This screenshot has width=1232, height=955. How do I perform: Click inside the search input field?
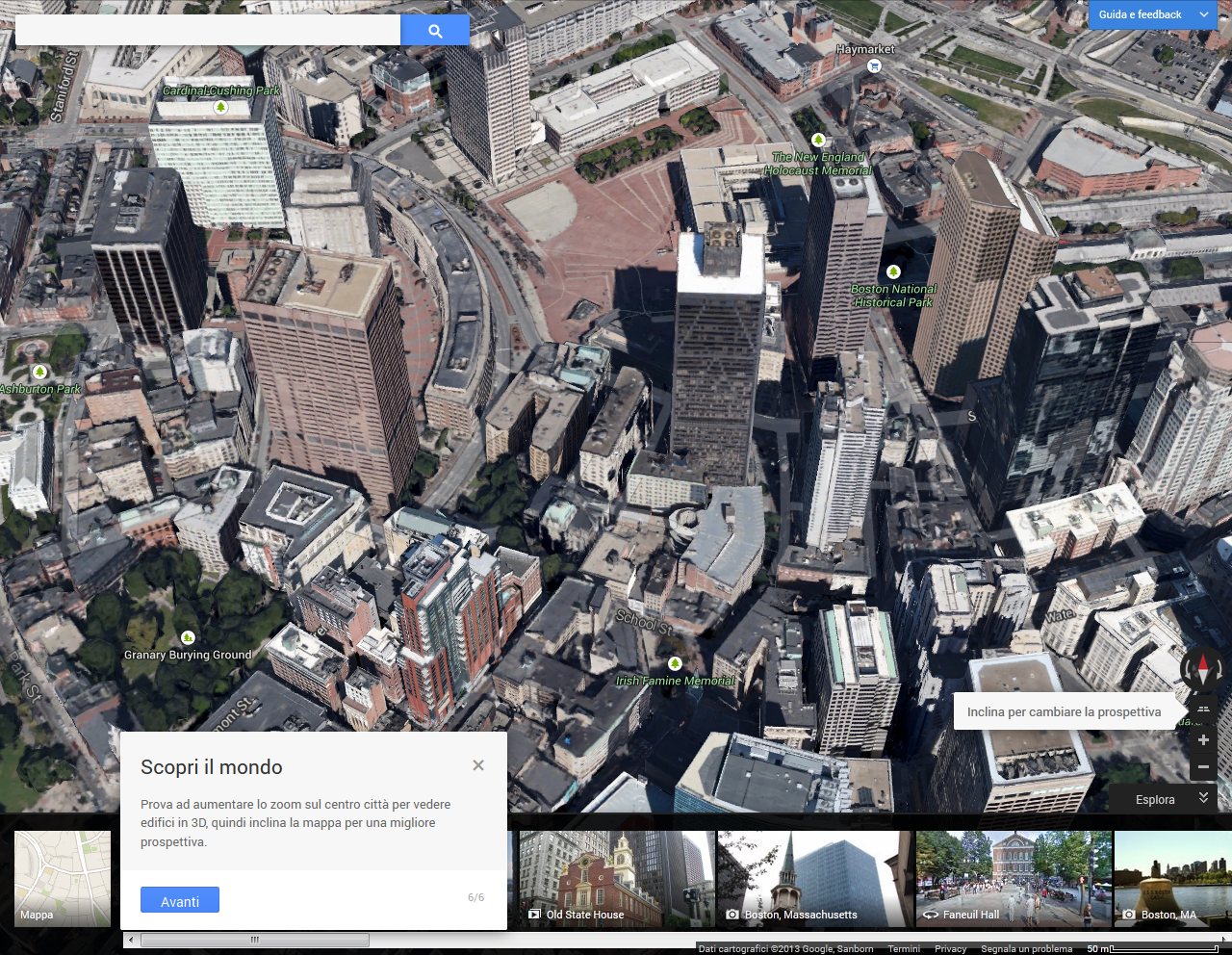(207, 31)
